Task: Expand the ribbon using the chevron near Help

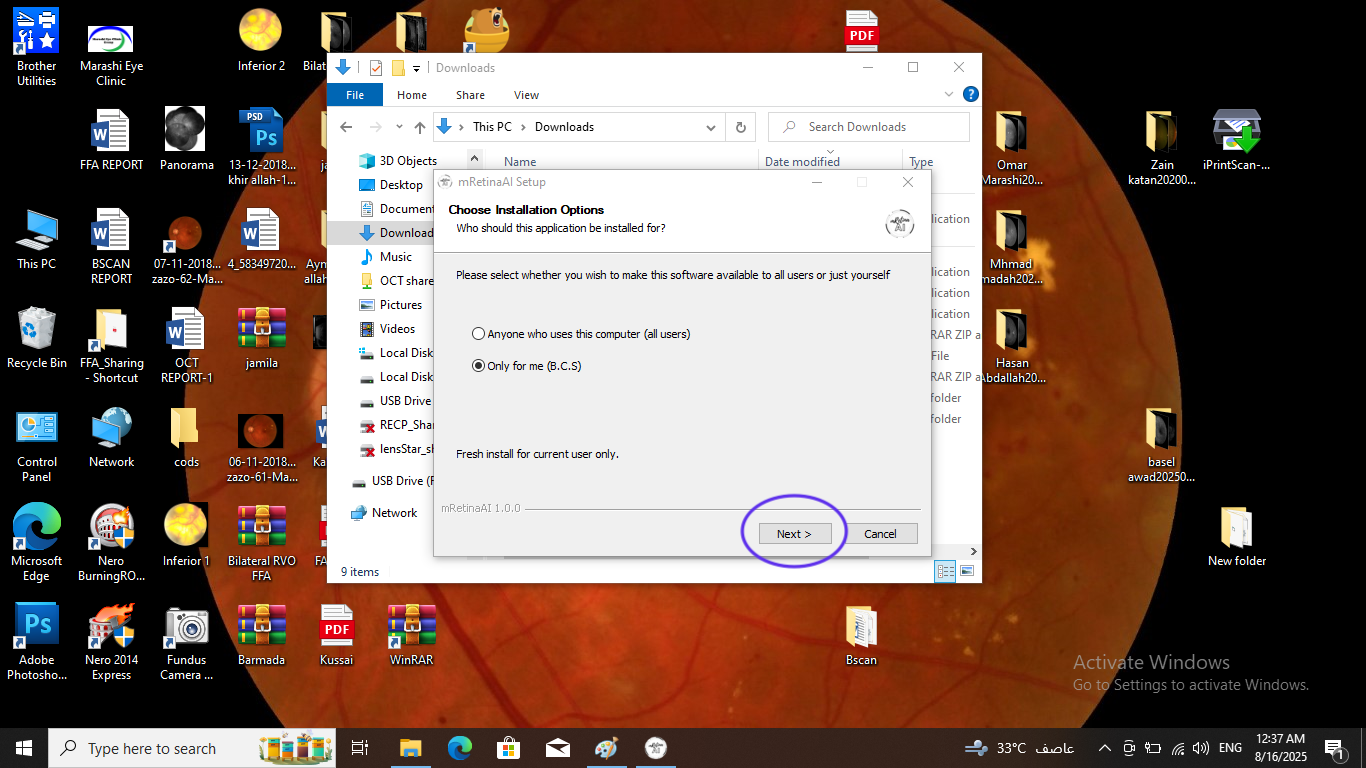Action: coord(948,95)
